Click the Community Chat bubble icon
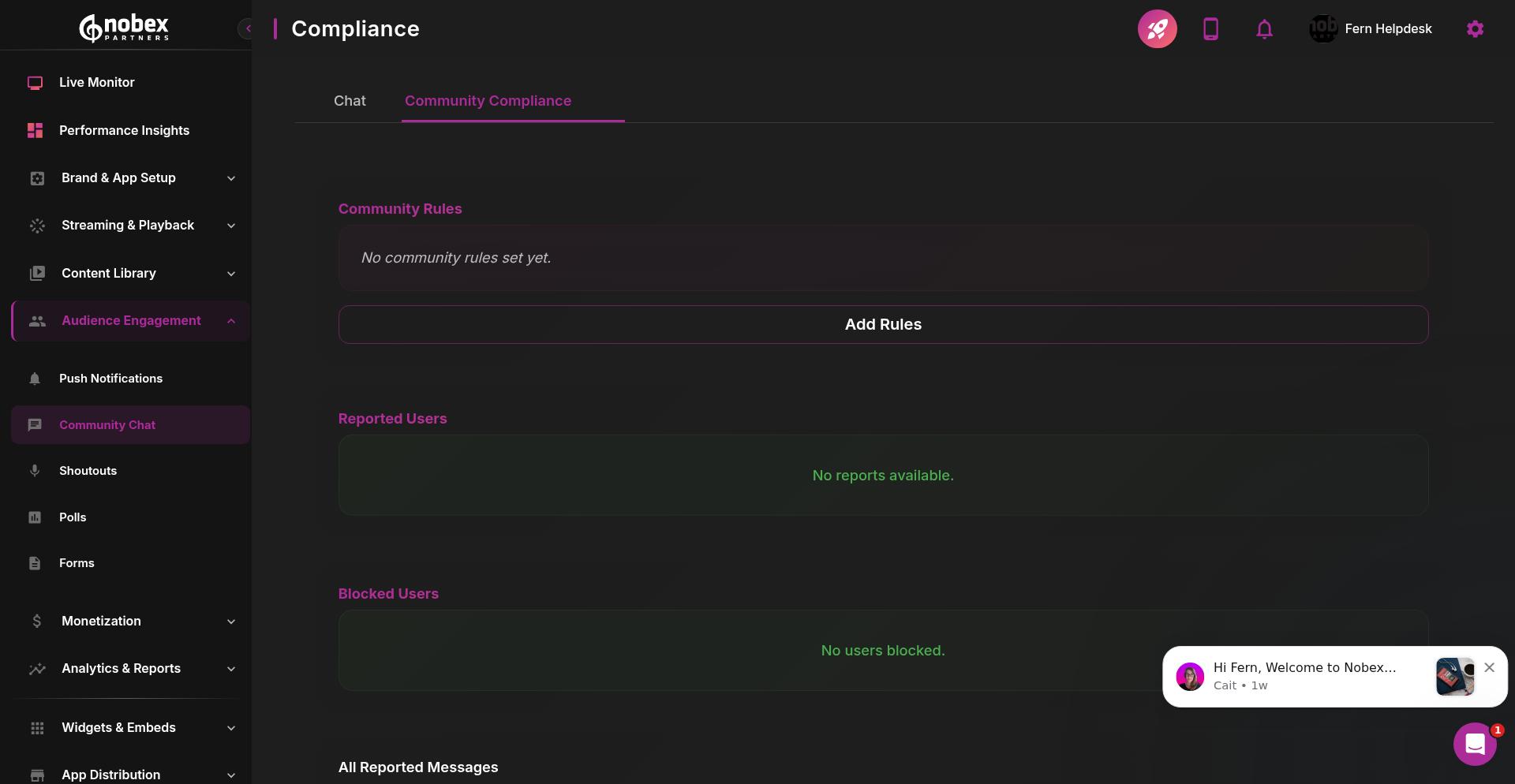Viewport: 1515px width, 784px height. [35, 425]
